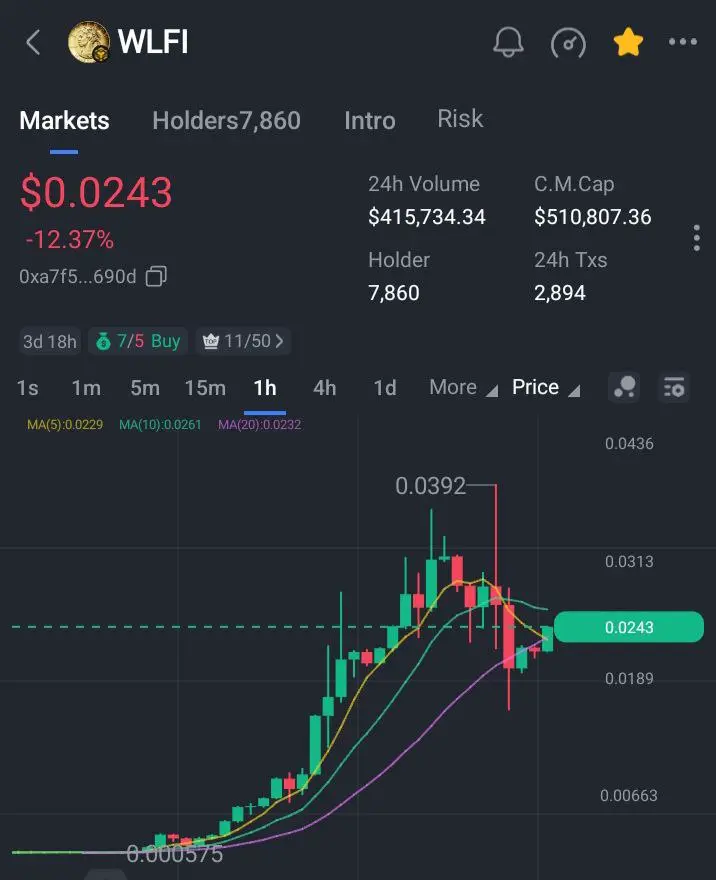716x880 pixels.
Task: Tap the green 0.0243 price marker
Action: [628, 627]
